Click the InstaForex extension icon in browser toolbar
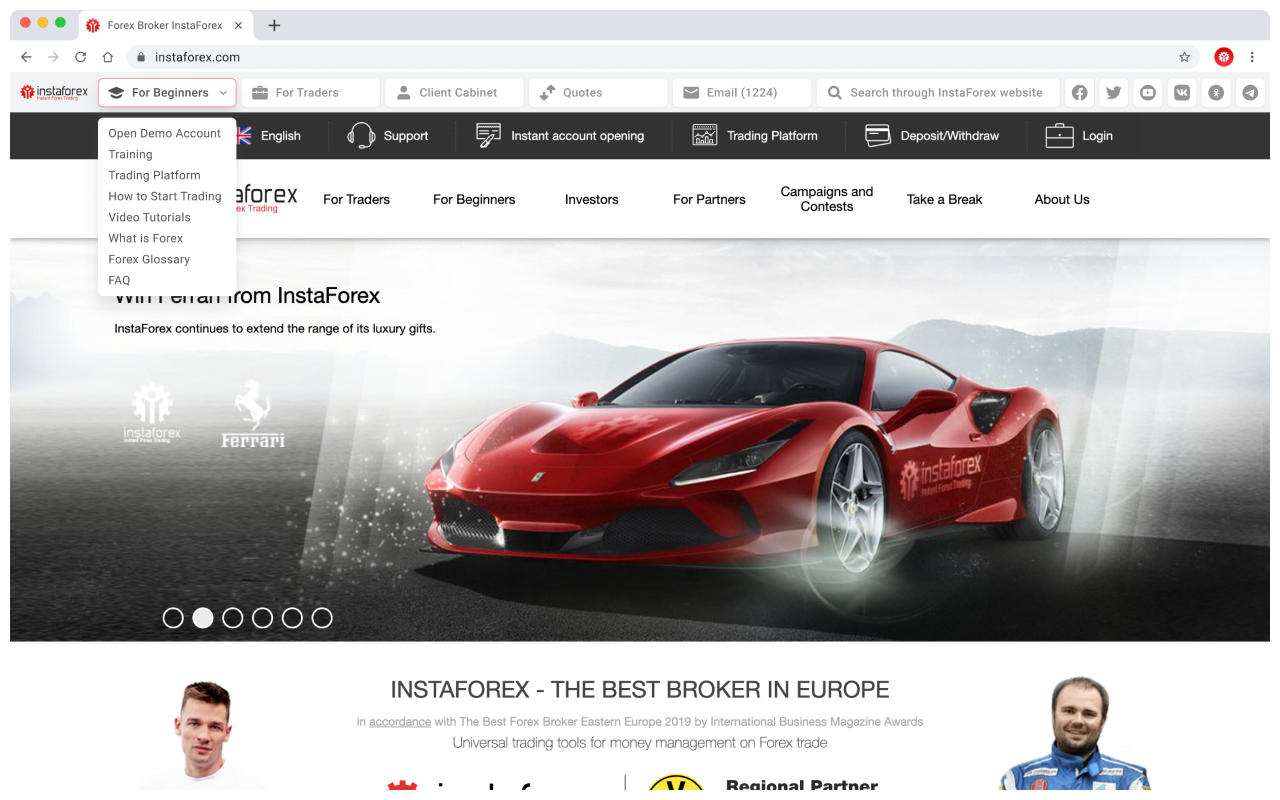Image resolution: width=1280 pixels, height=800 pixels. (x=1224, y=57)
